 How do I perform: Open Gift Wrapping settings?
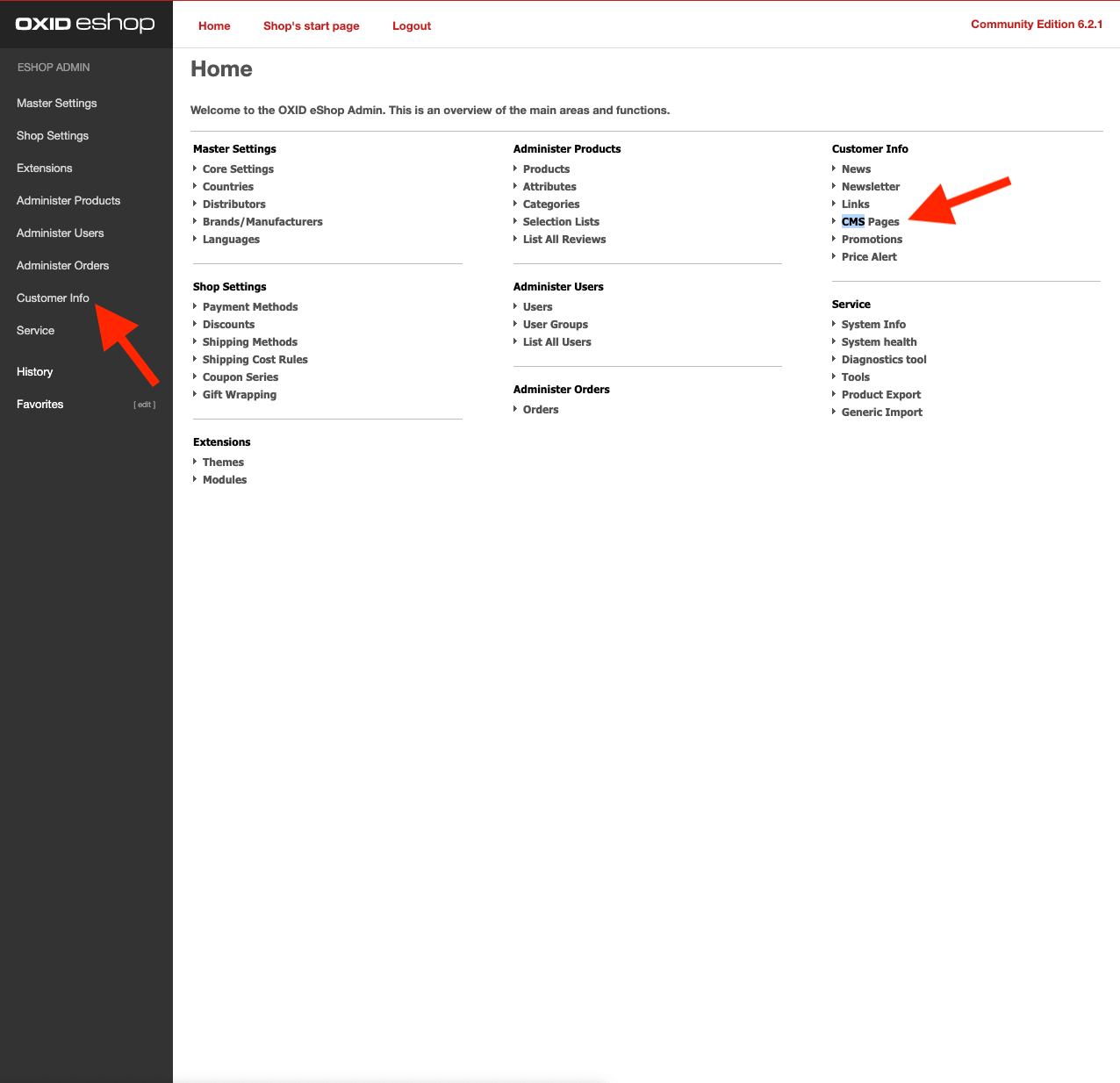click(x=240, y=394)
